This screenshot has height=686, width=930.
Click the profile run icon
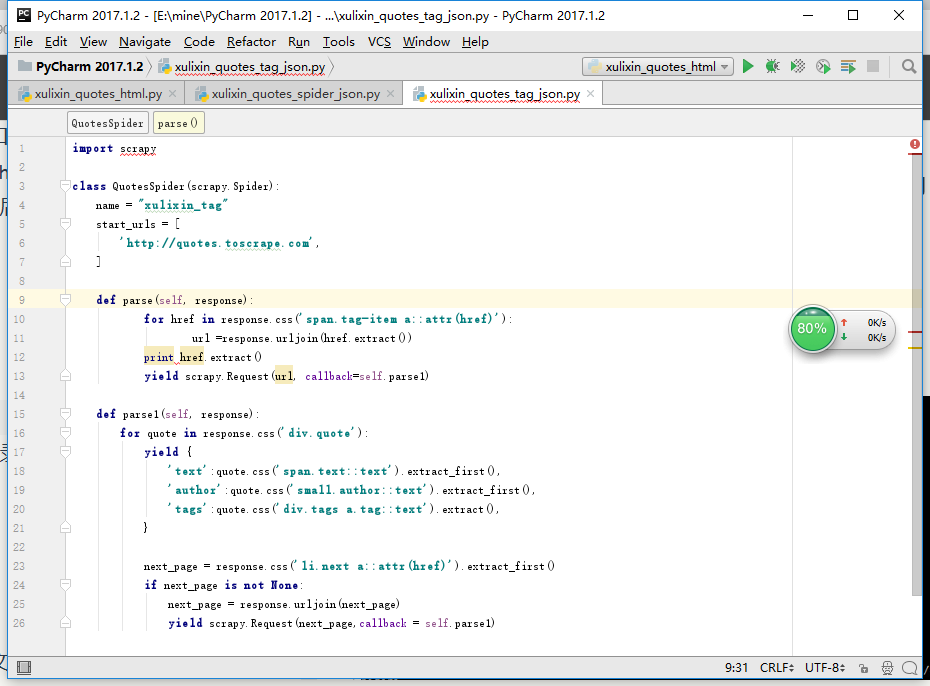[x=823, y=66]
